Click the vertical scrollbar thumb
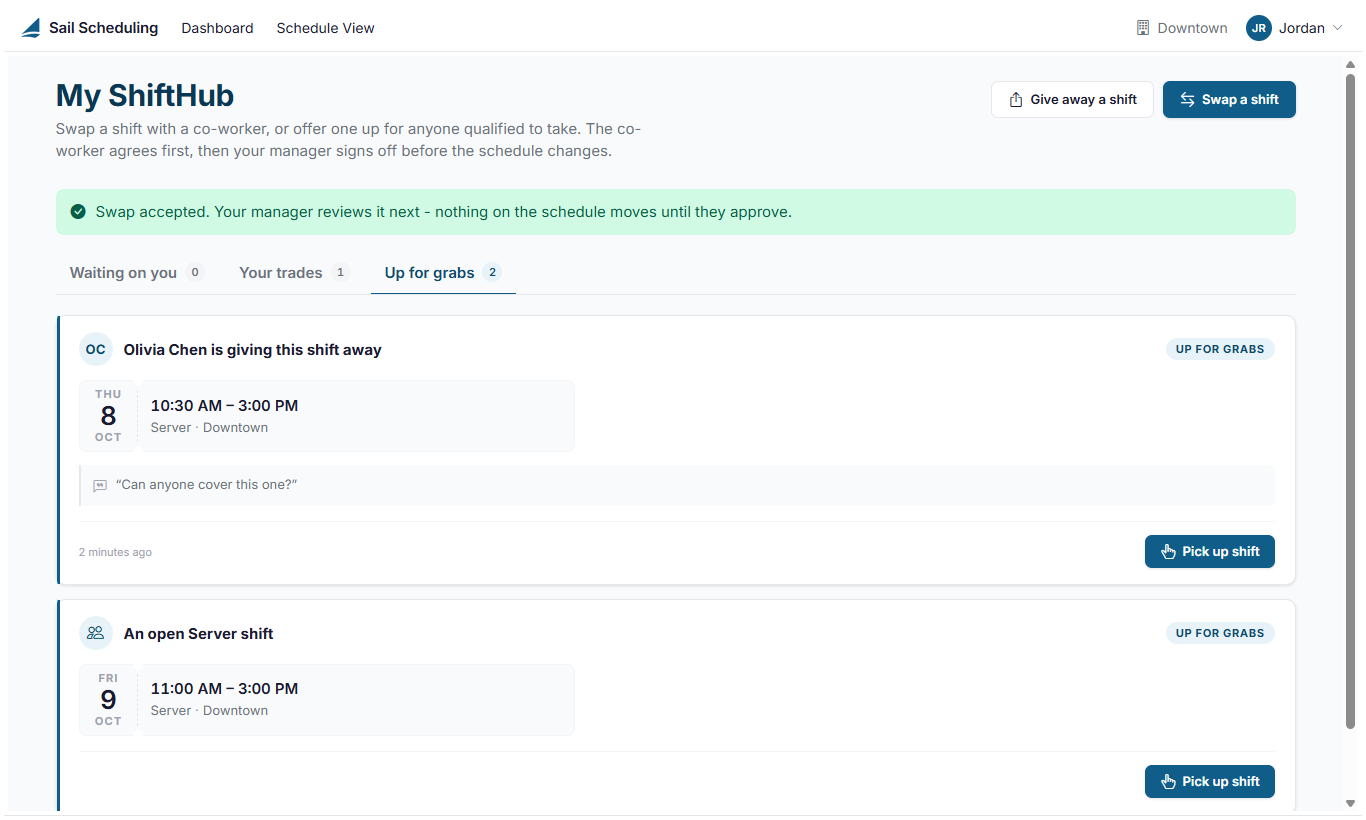 (x=1350, y=400)
